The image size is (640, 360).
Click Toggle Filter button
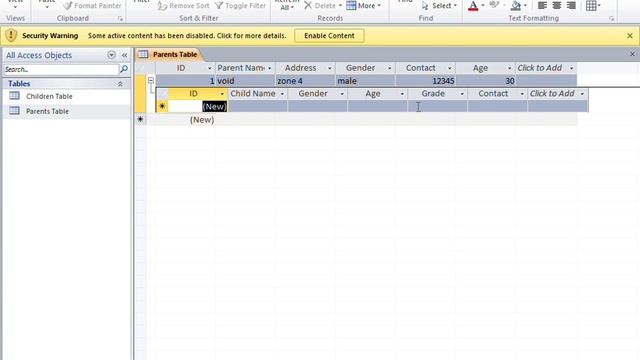tap(240, 5)
